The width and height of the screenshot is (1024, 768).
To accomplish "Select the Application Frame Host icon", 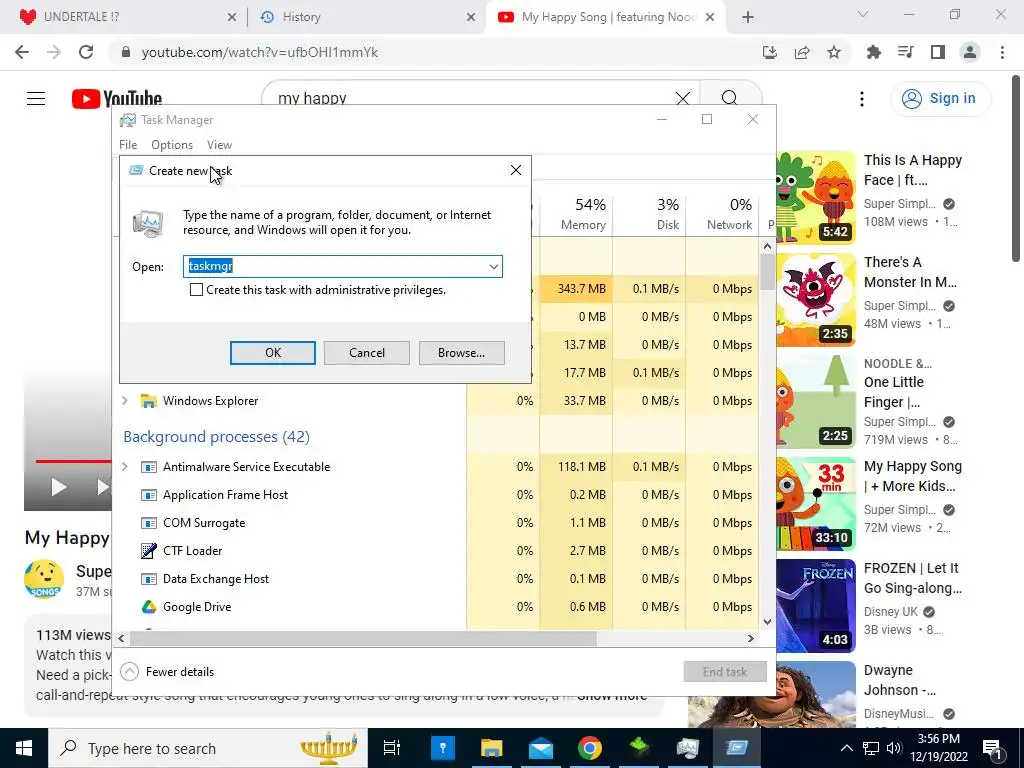I will (x=149, y=495).
